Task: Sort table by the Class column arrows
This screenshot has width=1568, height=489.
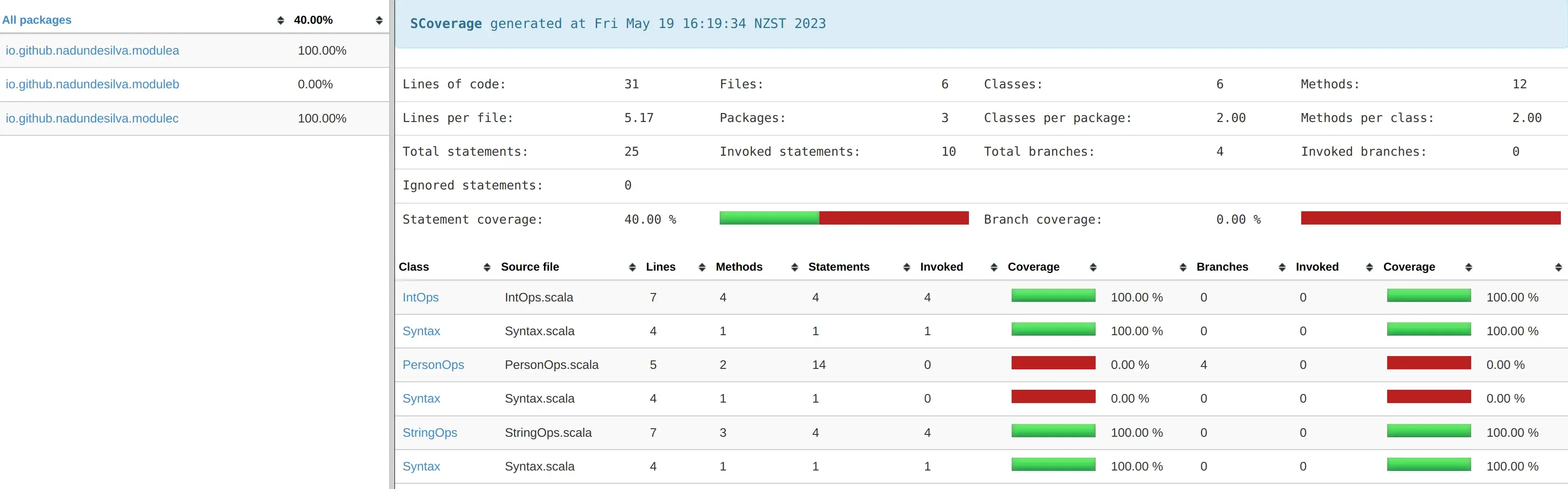Action: [x=487, y=267]
